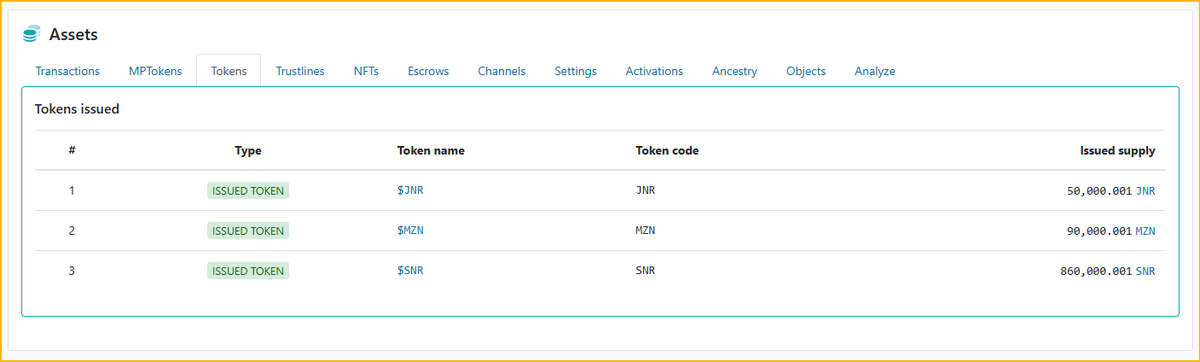Click the 90,000.001 supply value
The height and width of the screenshot is (362, 1200).
point(1100,231)
